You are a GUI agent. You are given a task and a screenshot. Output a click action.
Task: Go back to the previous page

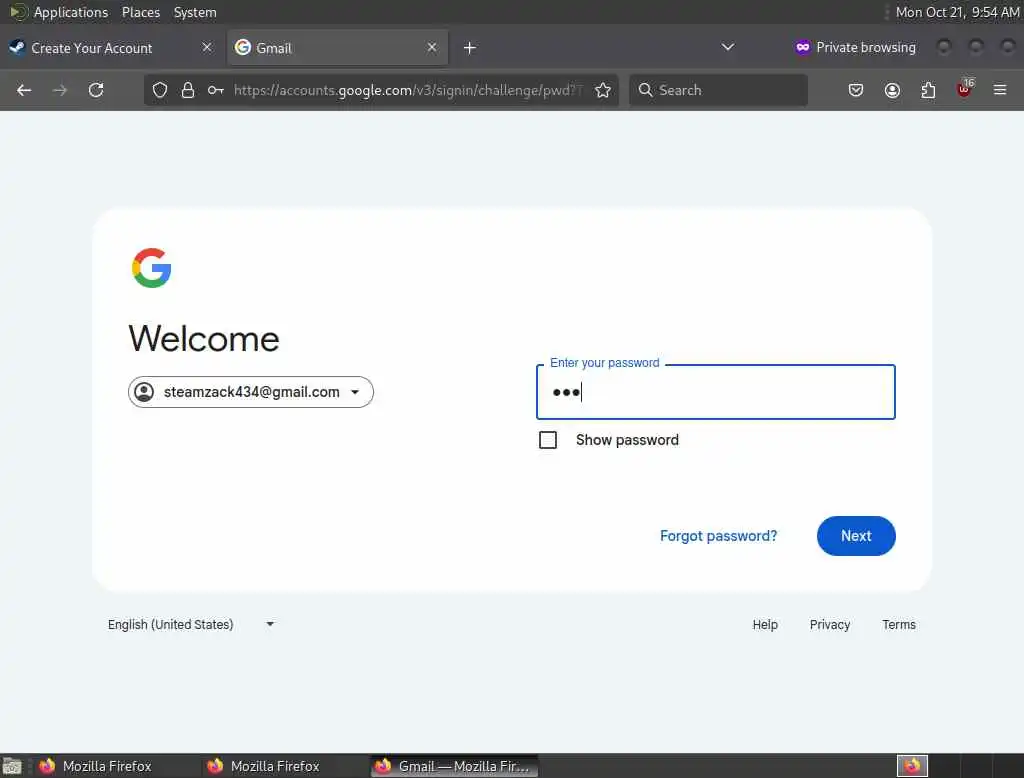tap(24, 90)
